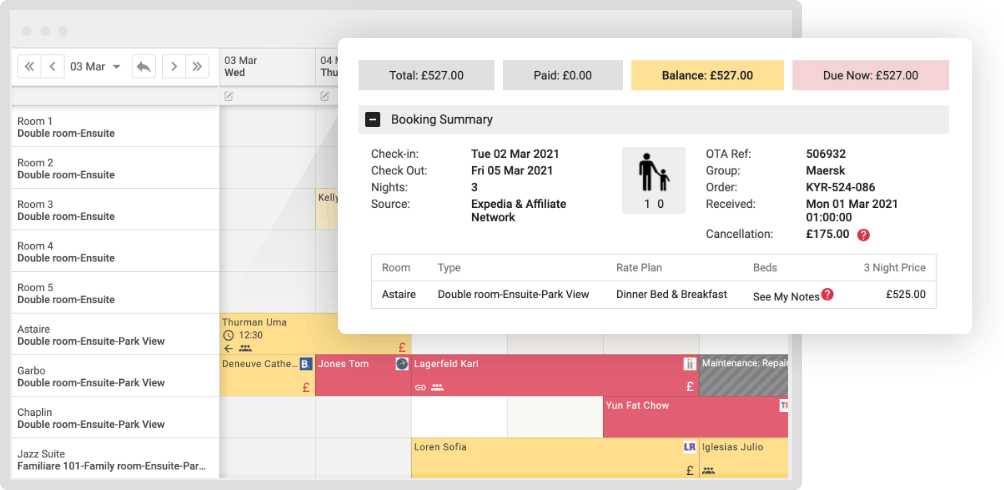Select the Jazz Suite room row label
Screen dimensions: 1004x490
(115, 459)
